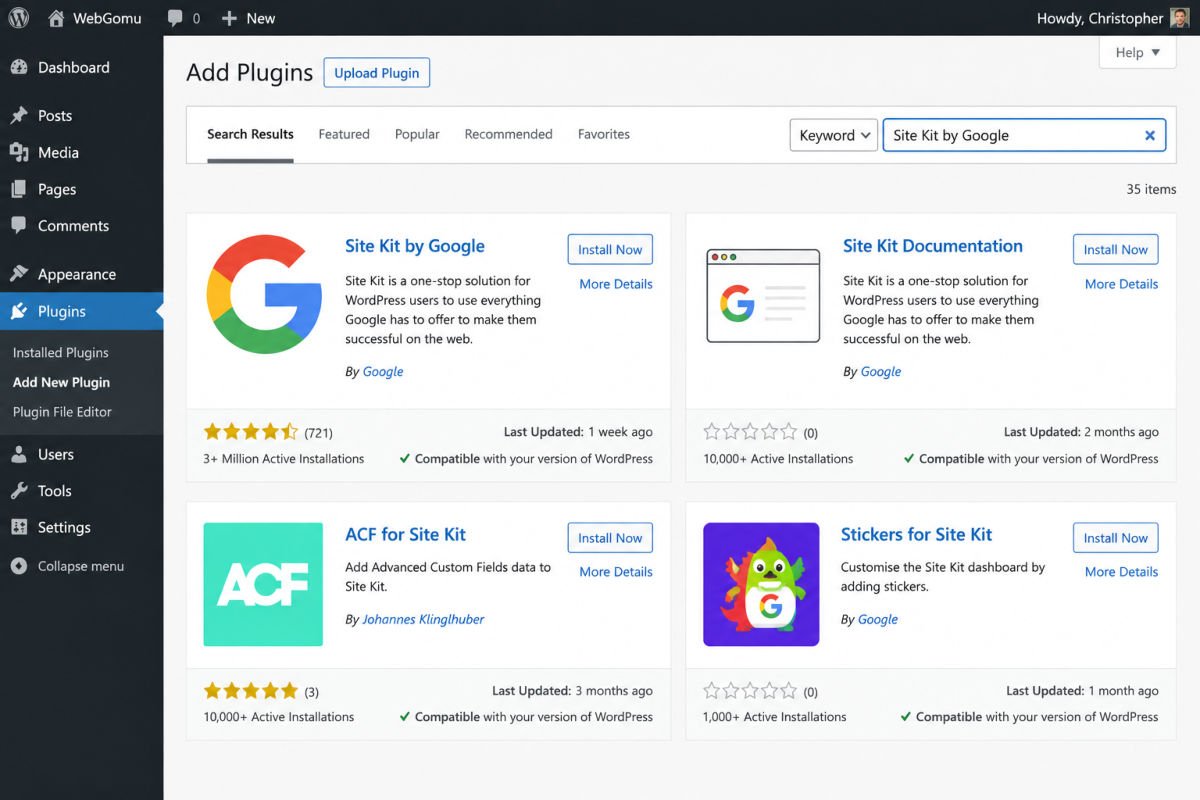1200x800 pixels.
Task: Click "1,000+ Active Installations" text
Action: click(x=775, y=717)
